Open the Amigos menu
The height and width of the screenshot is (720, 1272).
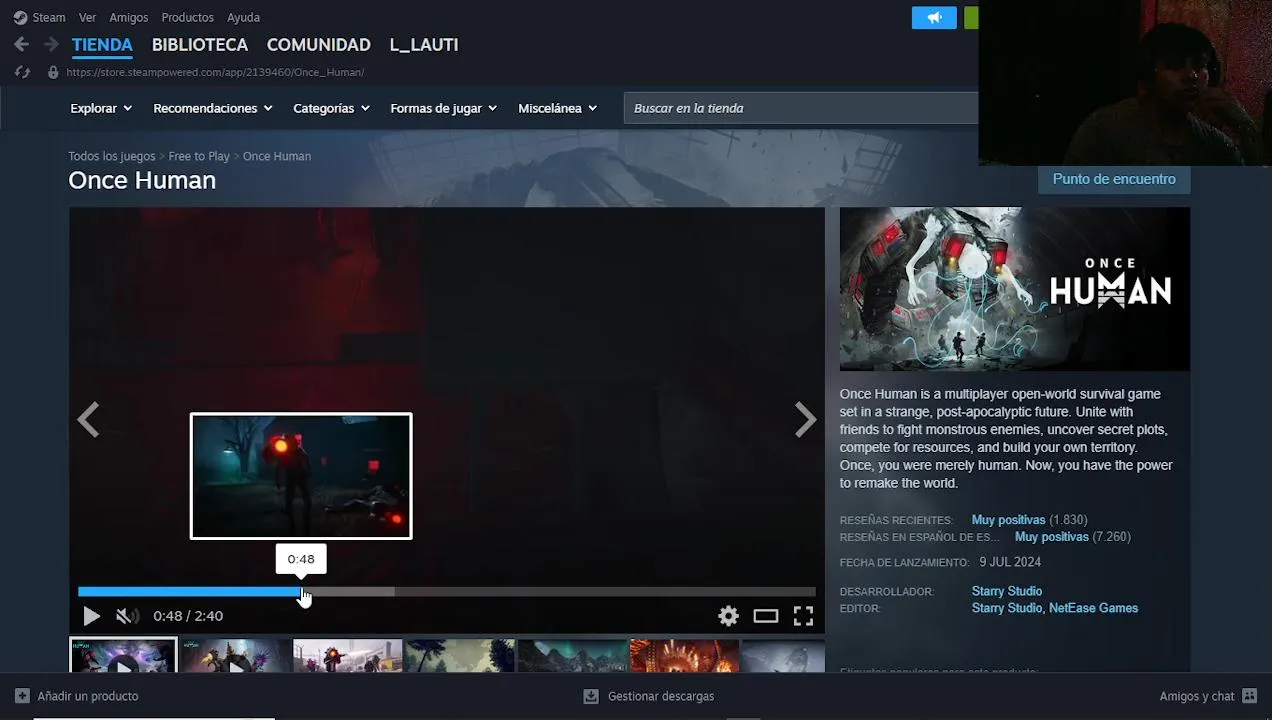tap(129, 17)
